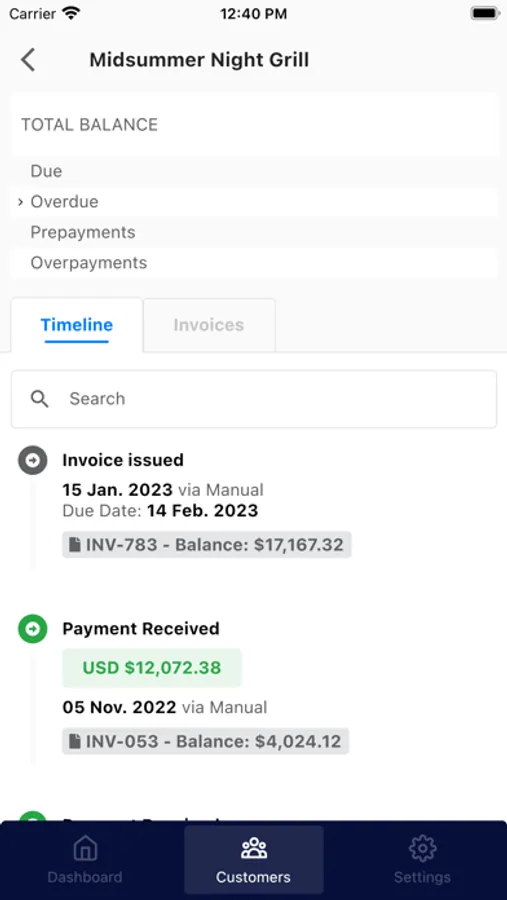
Task: Click the search magnifier icon
Action: [40, 399]
